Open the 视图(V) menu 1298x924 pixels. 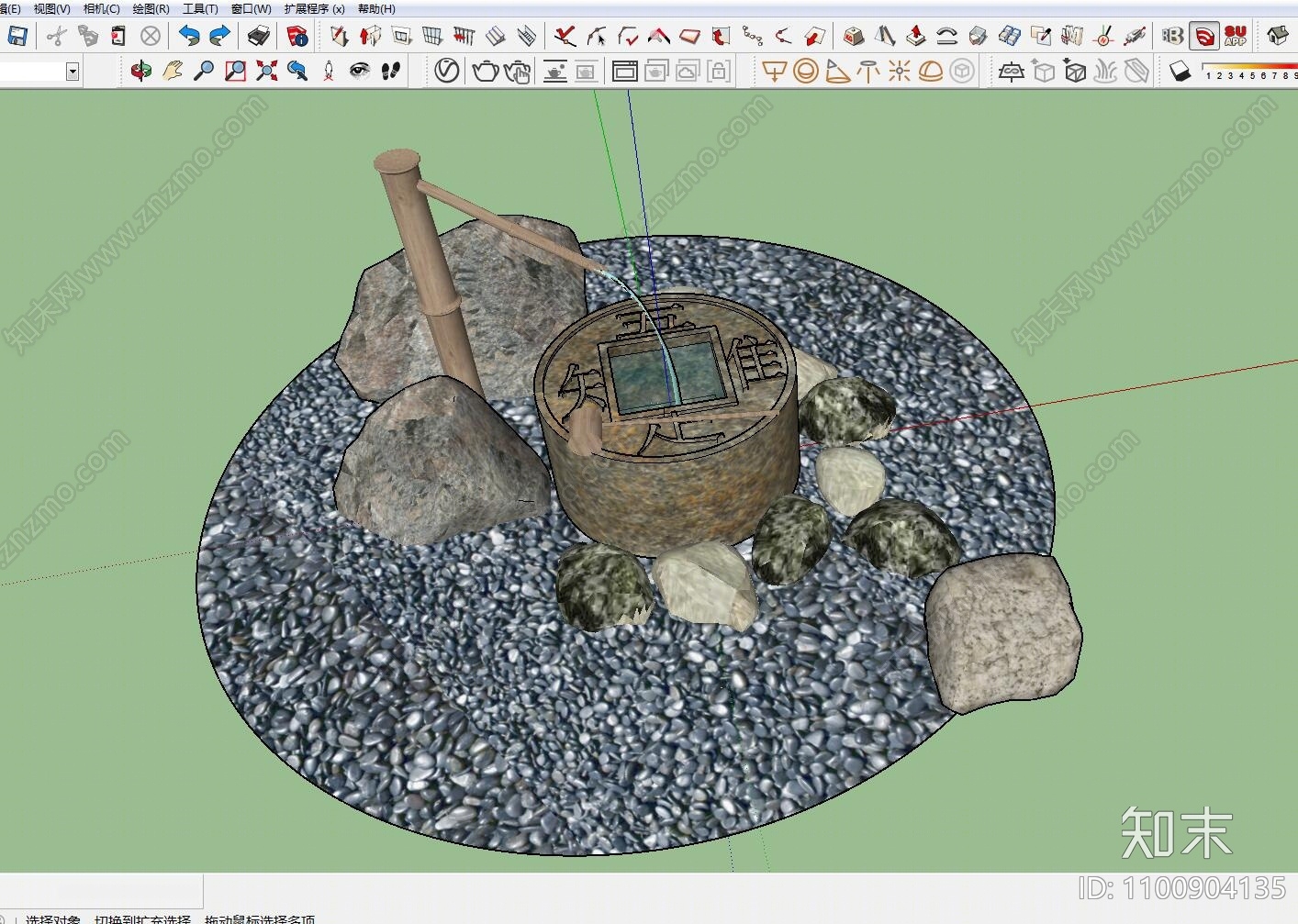click(52, 8)
